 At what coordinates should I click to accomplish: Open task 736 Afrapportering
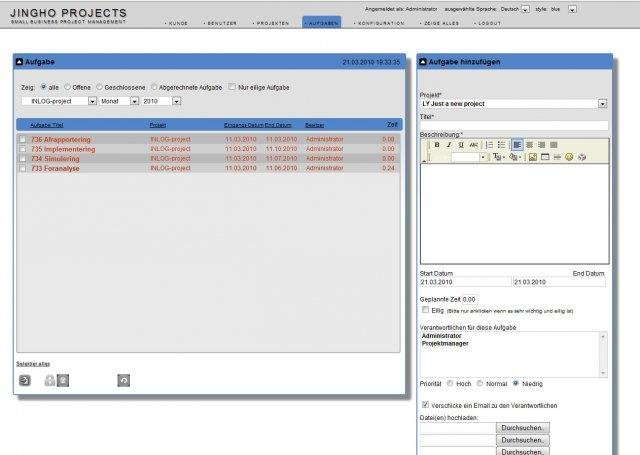point(61,140)
